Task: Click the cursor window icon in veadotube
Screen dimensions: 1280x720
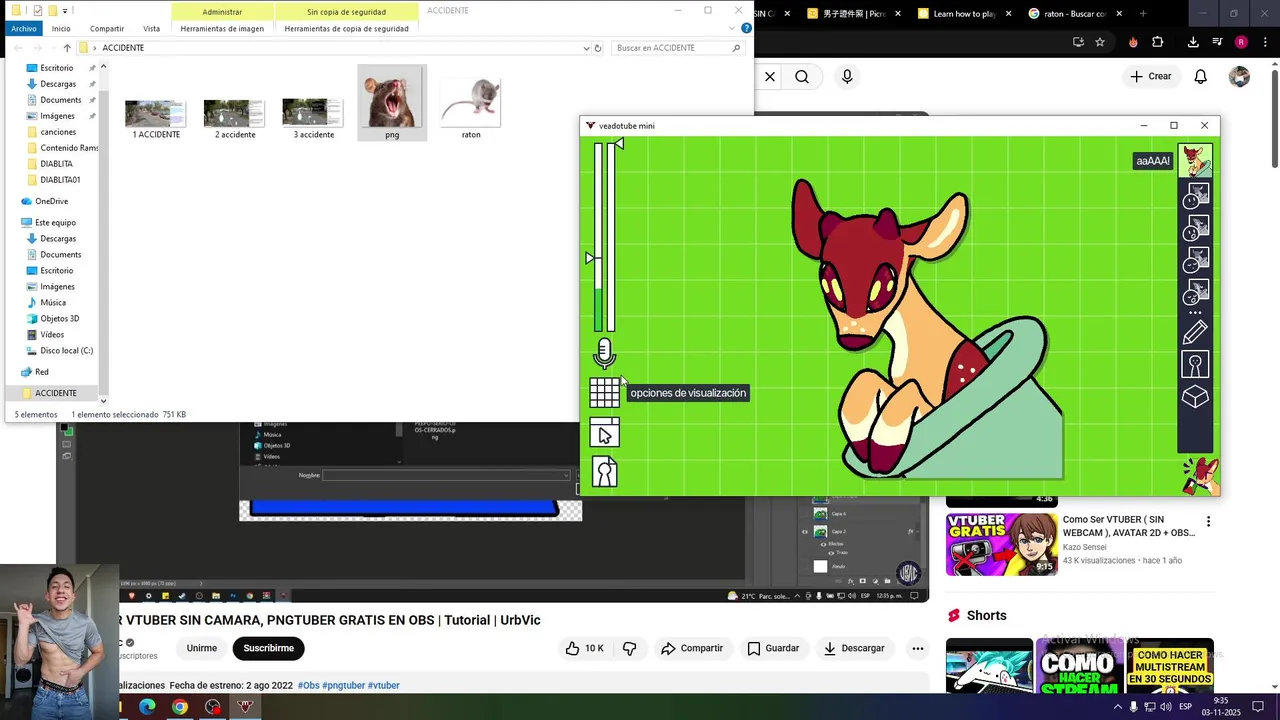Action: tap(604, 433)
